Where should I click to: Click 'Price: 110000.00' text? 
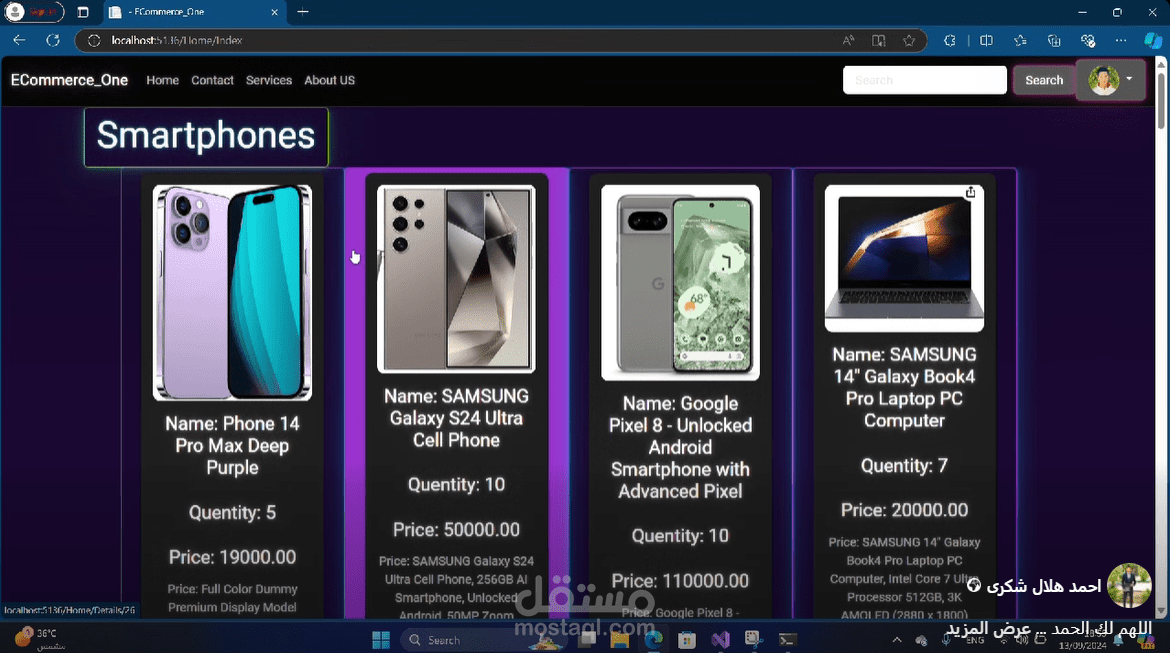(680, 581)
